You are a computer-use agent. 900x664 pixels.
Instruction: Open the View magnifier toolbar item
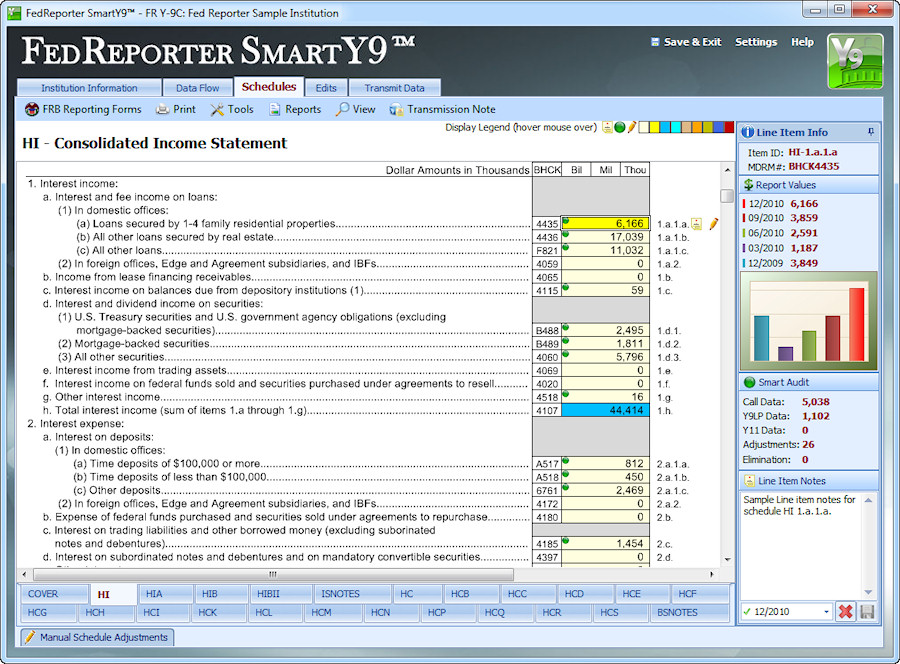pos(356,109)
